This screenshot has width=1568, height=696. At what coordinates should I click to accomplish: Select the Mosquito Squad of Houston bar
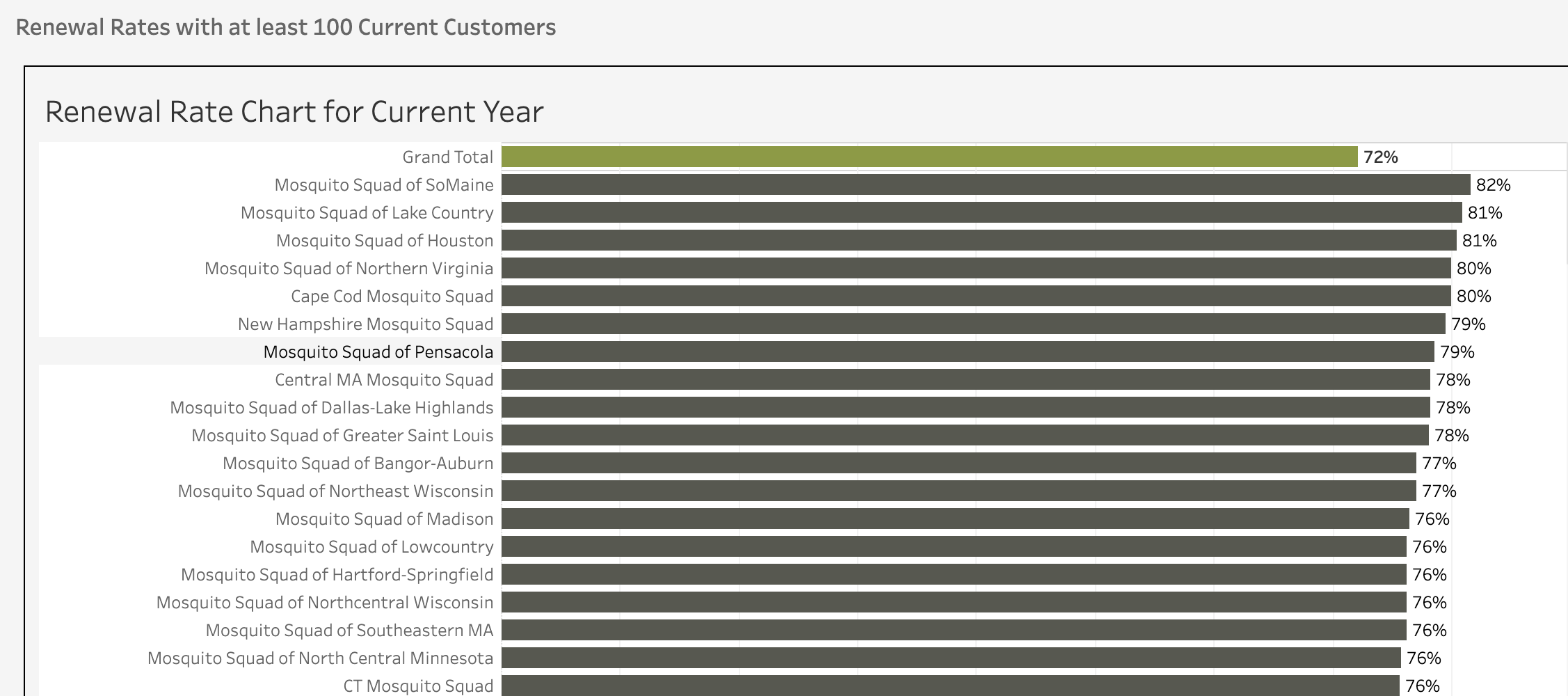click(x=978, y=240)
